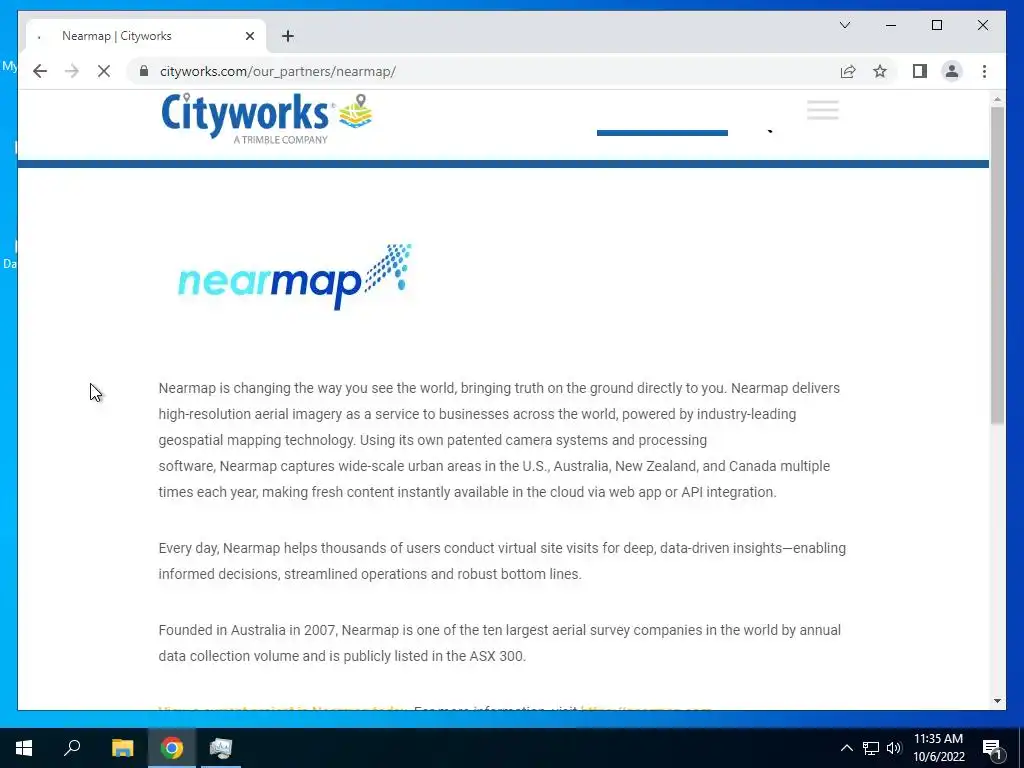Viewport: 1024px width, 768px height.
Task: Click the scrollbar down arrow
Action: [x=997, y=701]
